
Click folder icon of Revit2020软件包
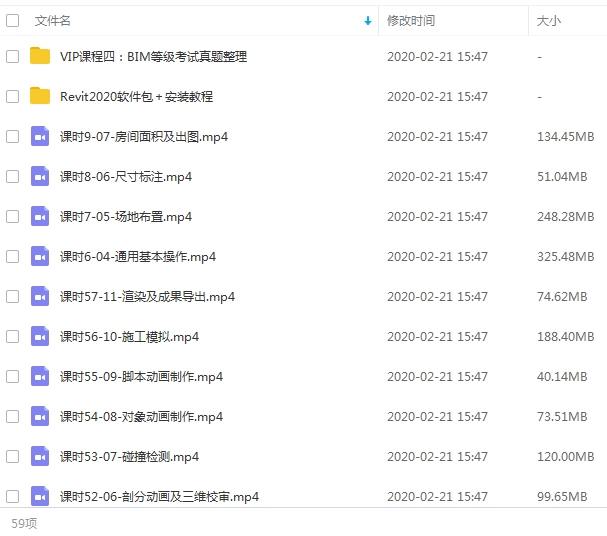[40, 96]
